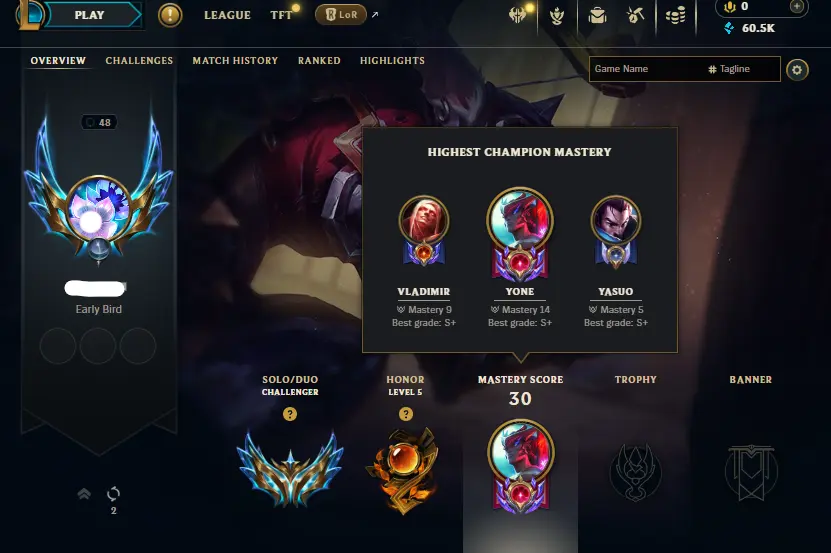Click the refresh arrows icon under banner
The height and width of the screenshot is (553, 831).
tap(113, 494)
